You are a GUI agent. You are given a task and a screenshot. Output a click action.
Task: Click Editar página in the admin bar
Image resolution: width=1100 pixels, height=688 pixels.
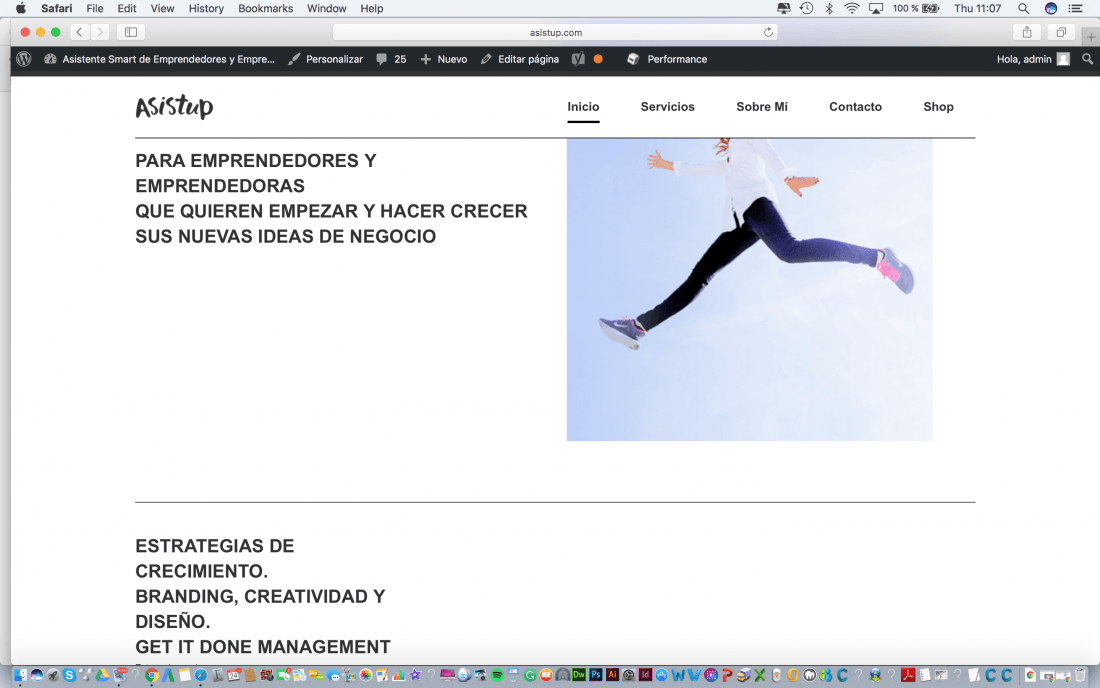pos(520,59)
